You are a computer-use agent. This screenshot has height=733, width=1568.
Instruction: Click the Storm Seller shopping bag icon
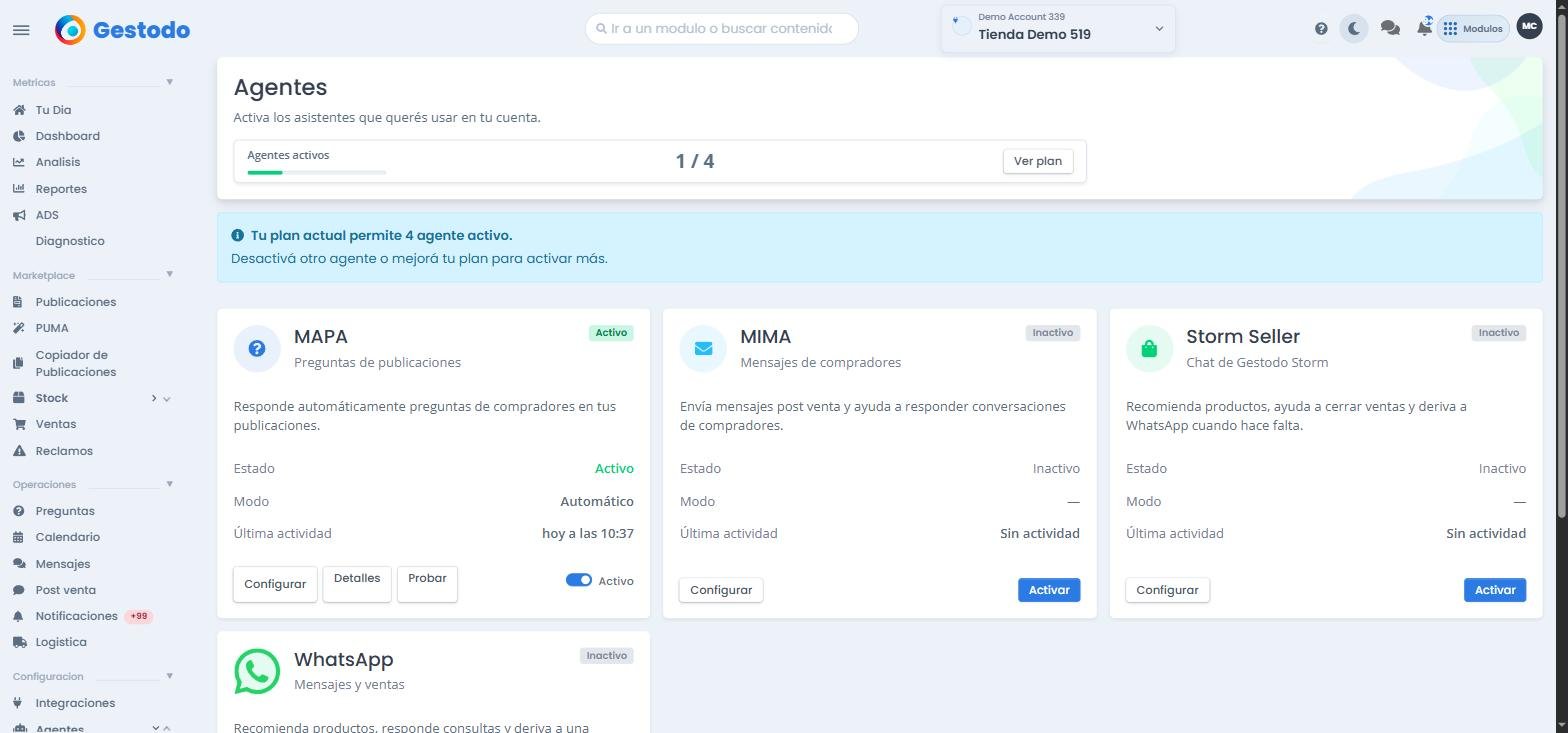tap(1149, 348)
